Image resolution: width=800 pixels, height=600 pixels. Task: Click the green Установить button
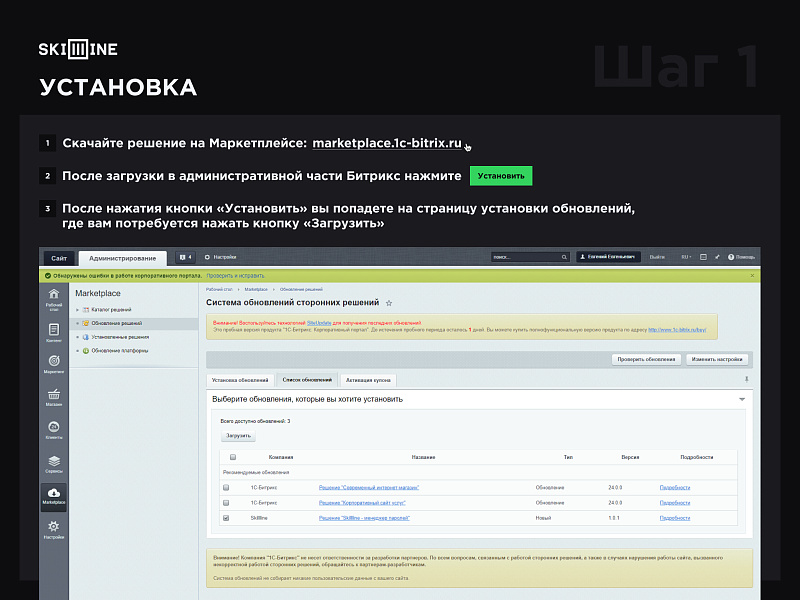coord(500,175)
